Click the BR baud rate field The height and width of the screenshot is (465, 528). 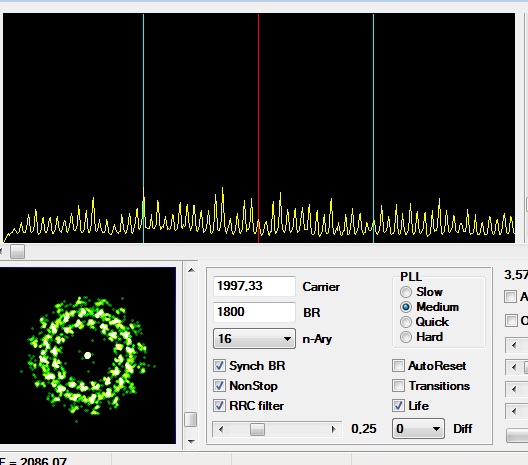pyautogui.click(x=254, y=312)
